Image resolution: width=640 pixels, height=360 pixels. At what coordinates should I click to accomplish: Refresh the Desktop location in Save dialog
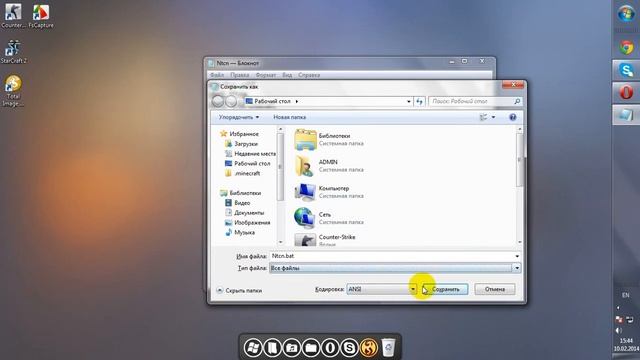pyautogui.click(x=420, y=101)
